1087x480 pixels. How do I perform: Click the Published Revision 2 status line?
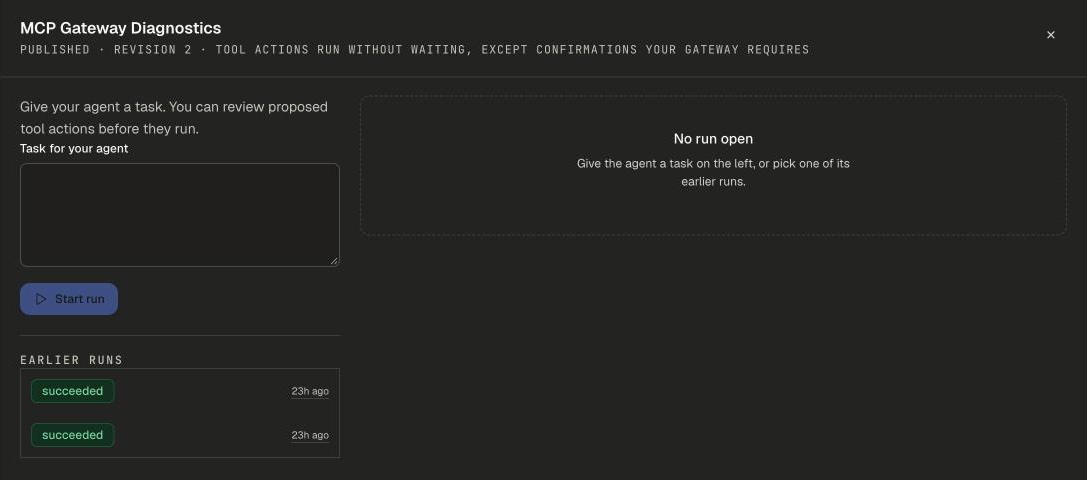click(x=415, y=50)
